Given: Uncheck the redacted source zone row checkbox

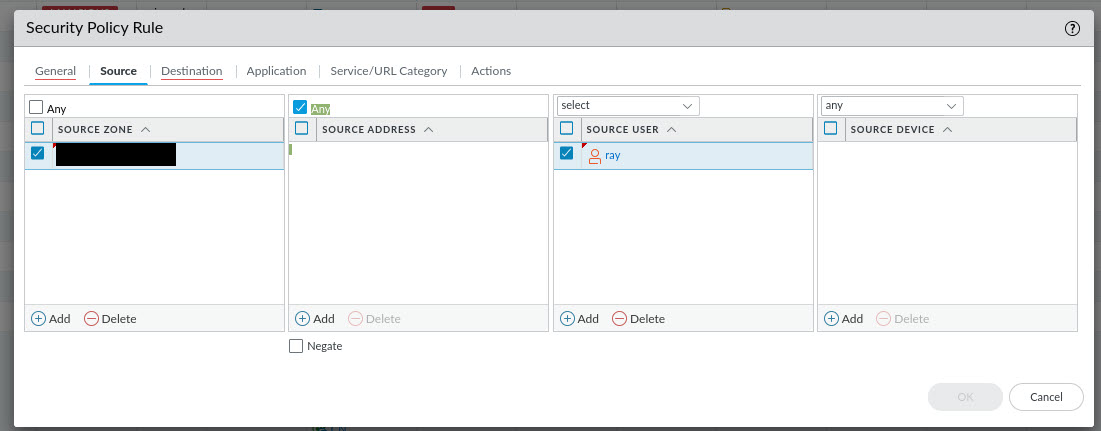Looking at the screenshot, I should pyautogui.click(x=38, y=153).
